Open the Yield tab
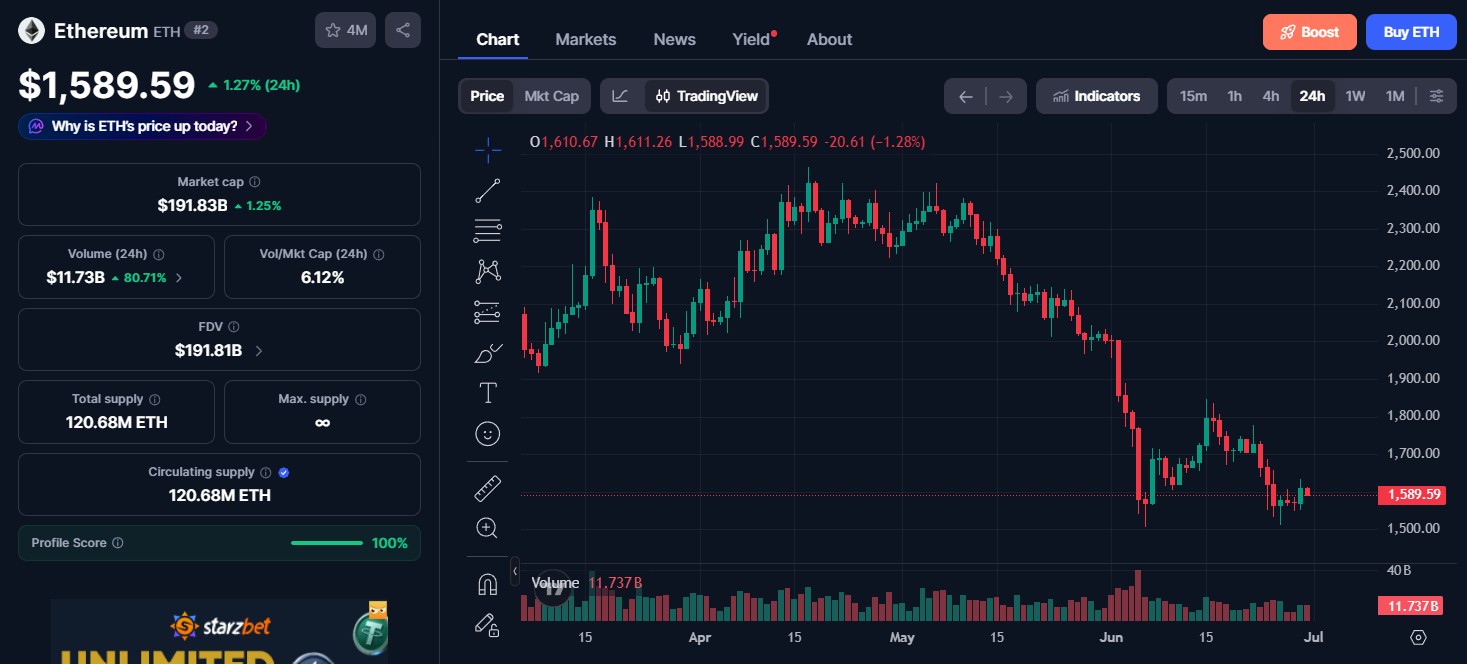This screenshot has height=664, width=1467. 752,39
